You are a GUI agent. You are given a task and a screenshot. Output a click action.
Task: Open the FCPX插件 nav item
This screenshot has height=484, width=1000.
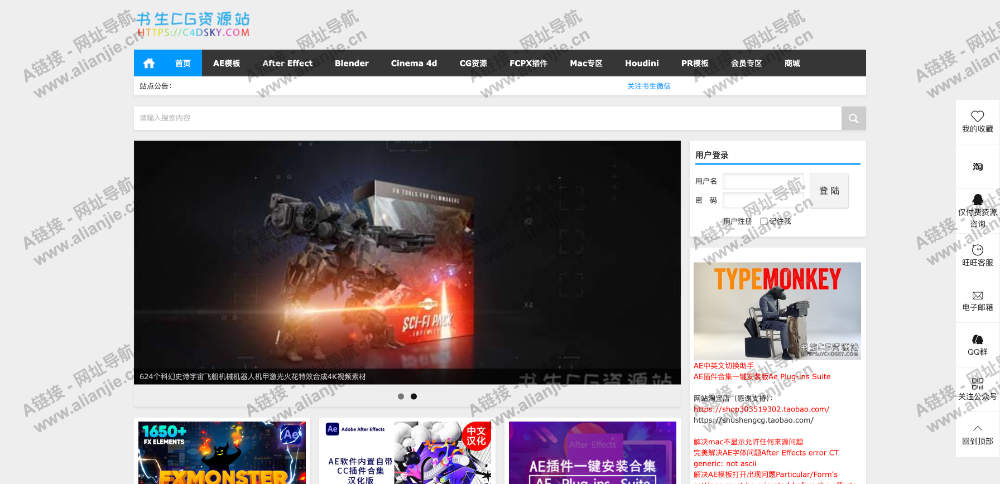pos(528,63)
